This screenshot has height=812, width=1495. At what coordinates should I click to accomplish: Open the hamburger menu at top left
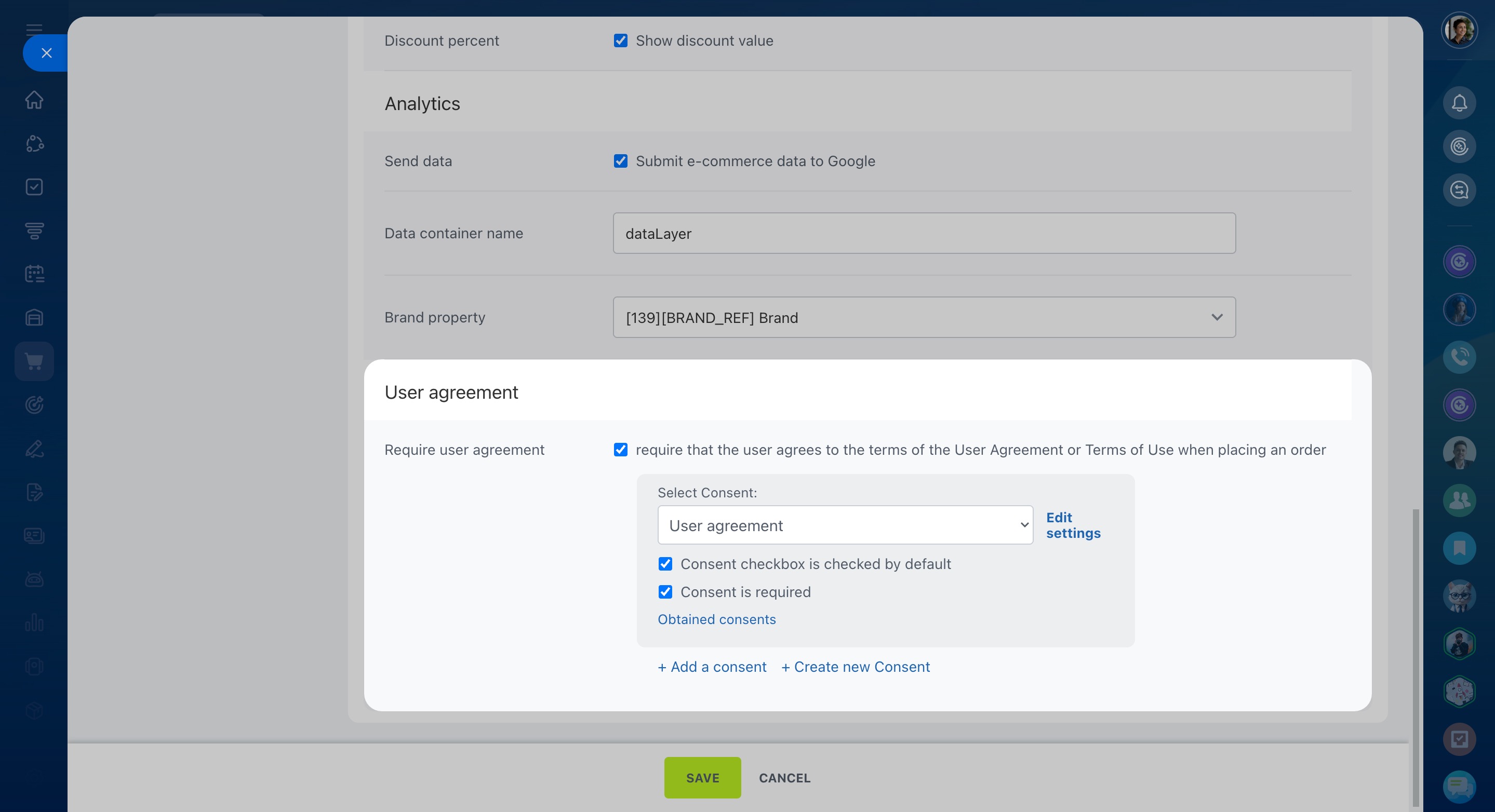[34, 29]
